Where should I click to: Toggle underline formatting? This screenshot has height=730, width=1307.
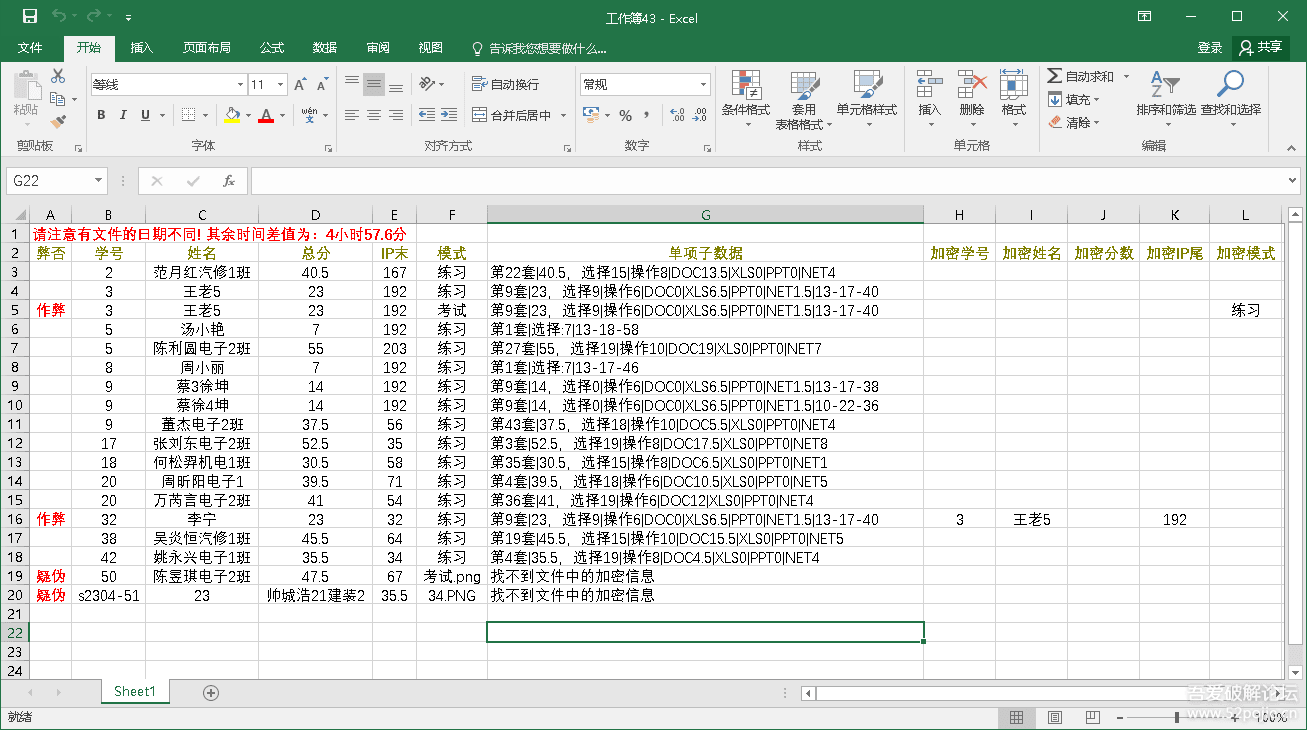click(x=145, y=116)
